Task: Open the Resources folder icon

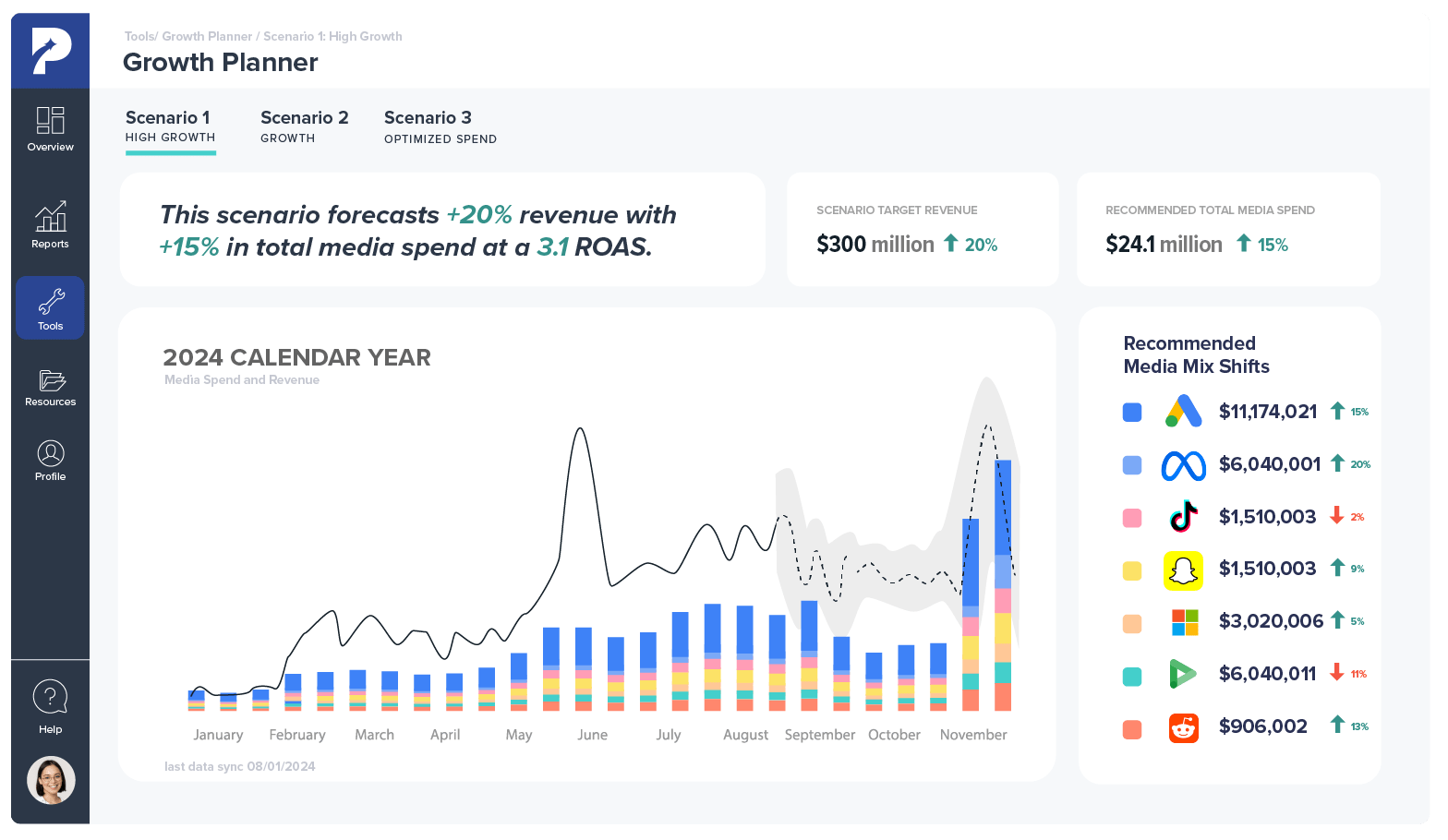Action: [50, 380]
